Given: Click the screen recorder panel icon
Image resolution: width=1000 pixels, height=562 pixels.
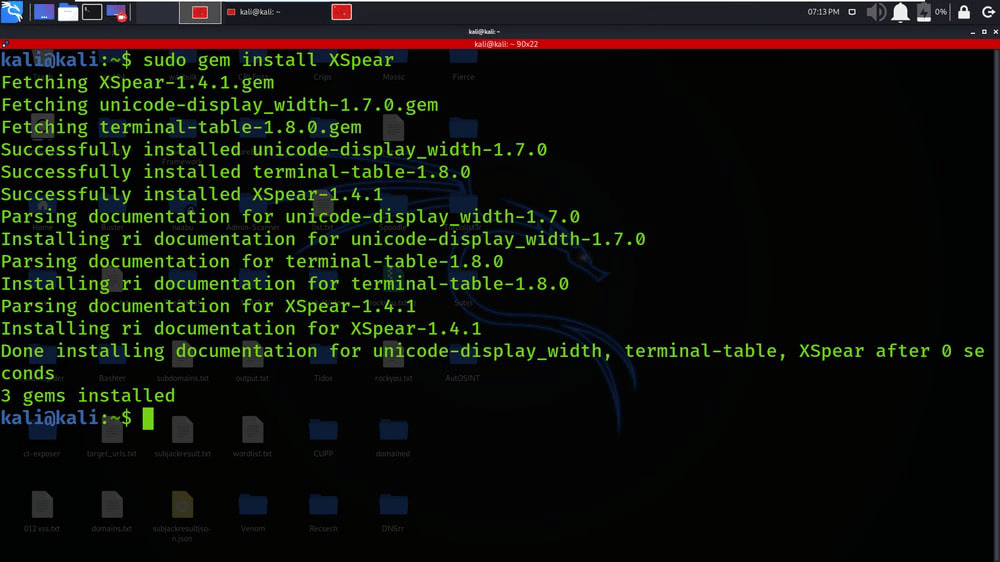Looking at the screenshot, I should (117, 12).
